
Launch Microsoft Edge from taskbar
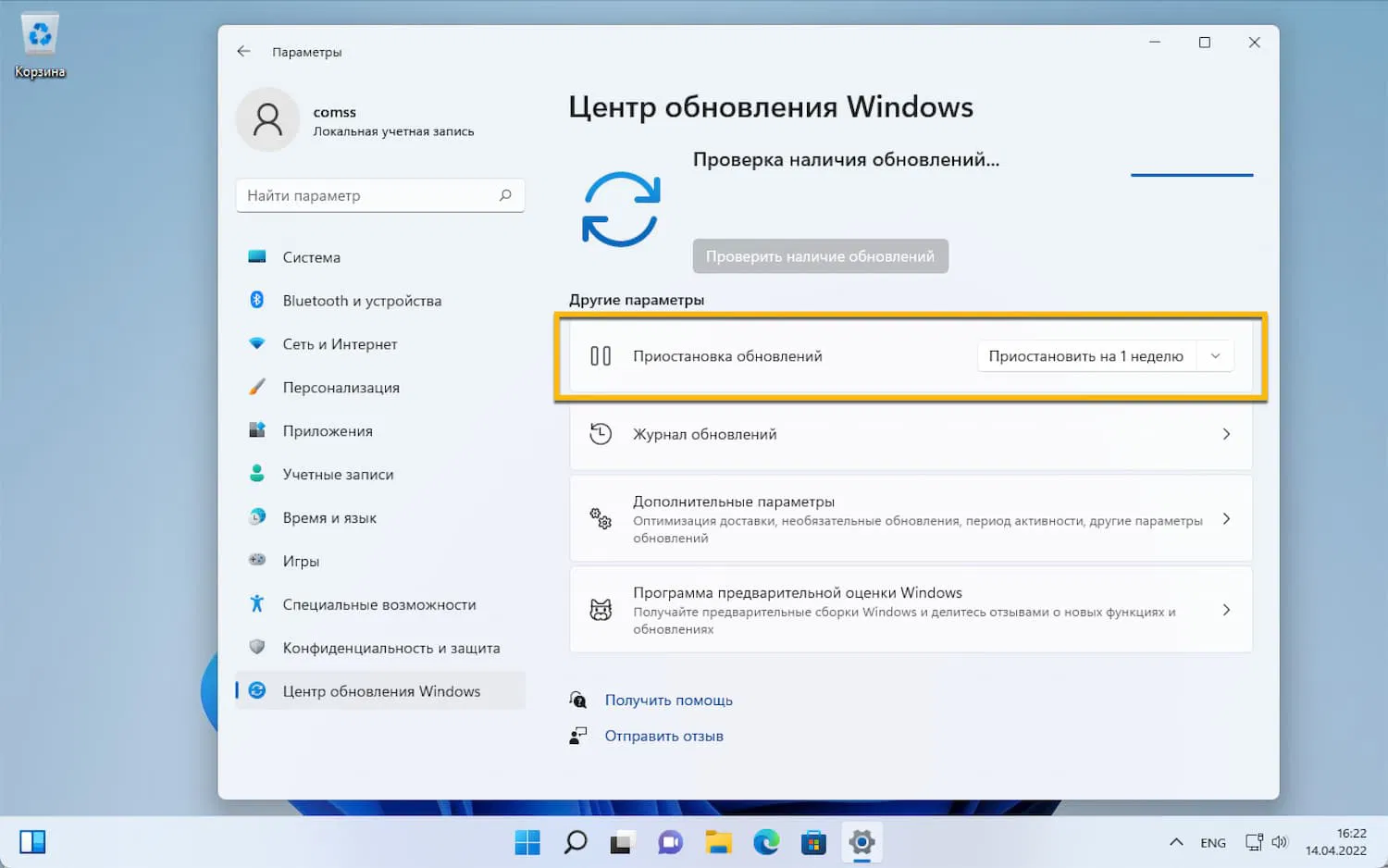pyautogui.click(x=766, y=842)
